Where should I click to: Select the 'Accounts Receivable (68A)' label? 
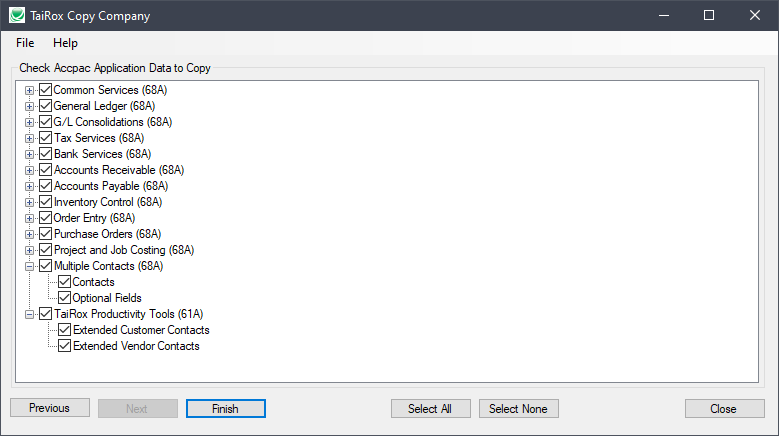(119, 170)
